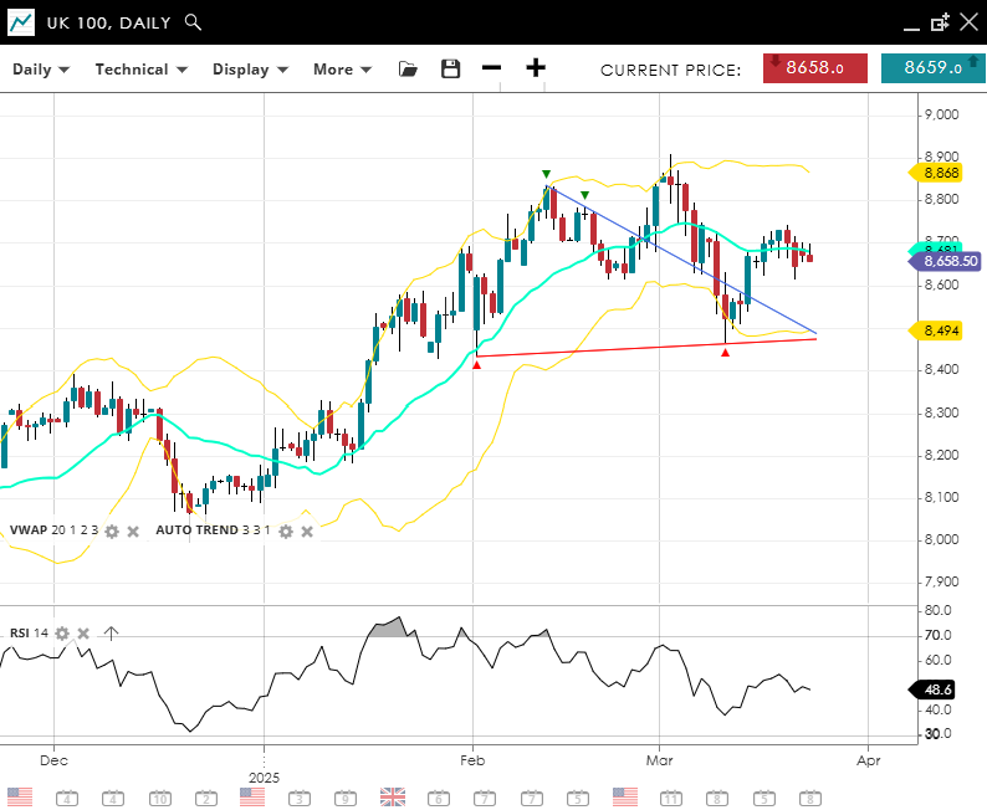Open AUTO TREND settings gear
This screenshot has height=810, width=987.
coord(286,531)
